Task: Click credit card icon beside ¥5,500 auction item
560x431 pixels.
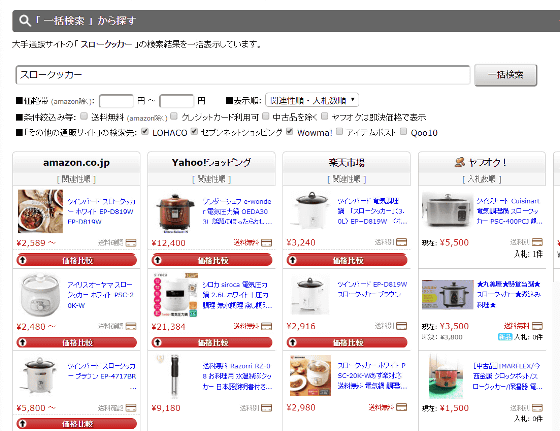Action: (537, 242)
